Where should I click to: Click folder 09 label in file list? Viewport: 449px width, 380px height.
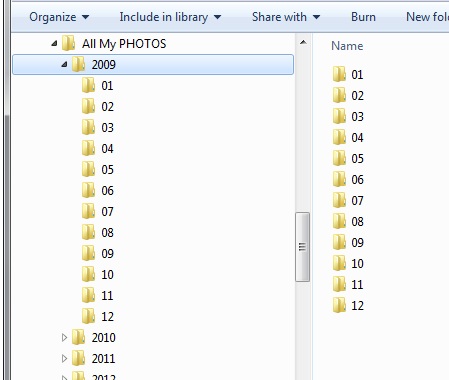click(x=357, y=243)
